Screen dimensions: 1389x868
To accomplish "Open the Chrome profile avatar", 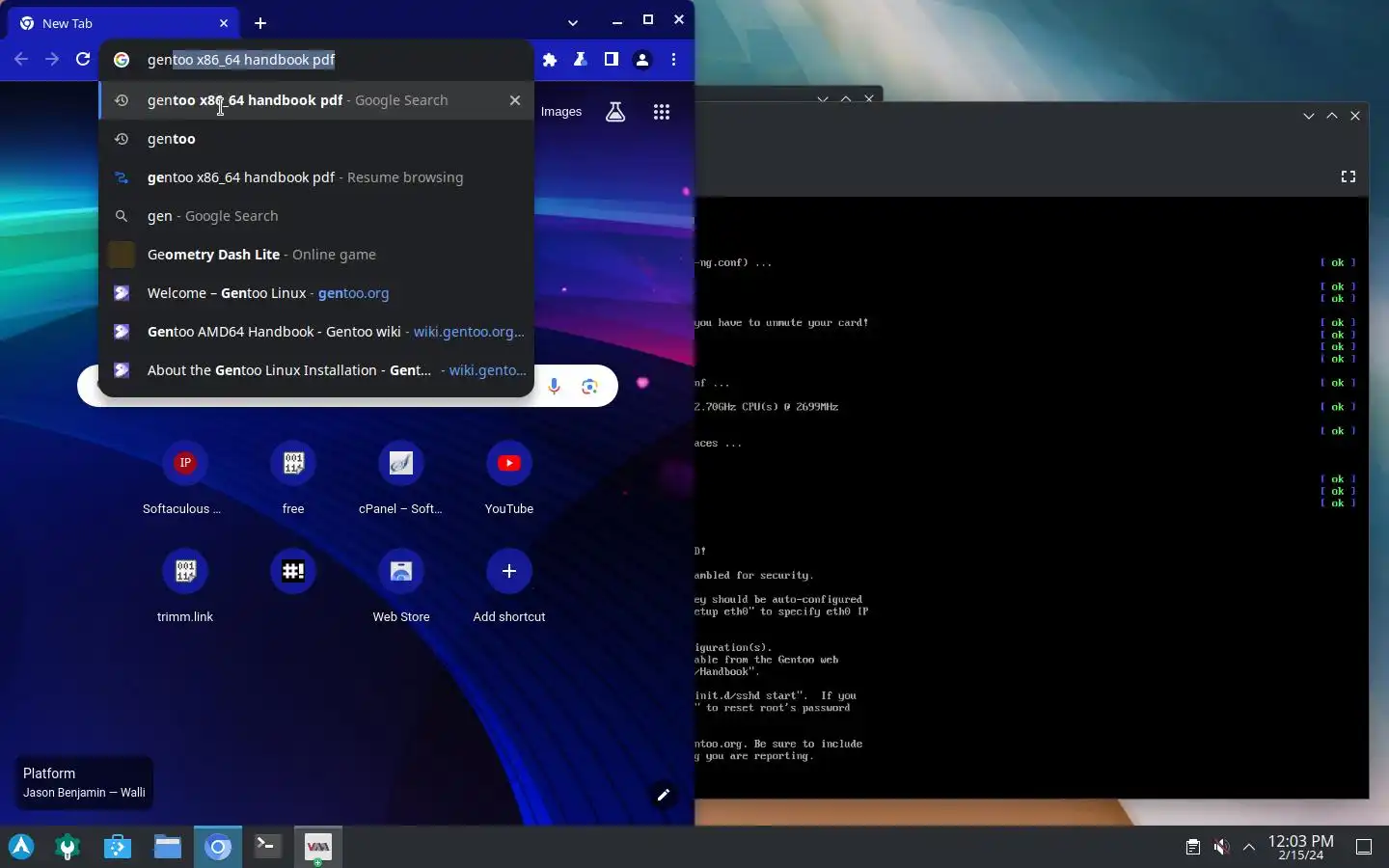I will [642, 60].
